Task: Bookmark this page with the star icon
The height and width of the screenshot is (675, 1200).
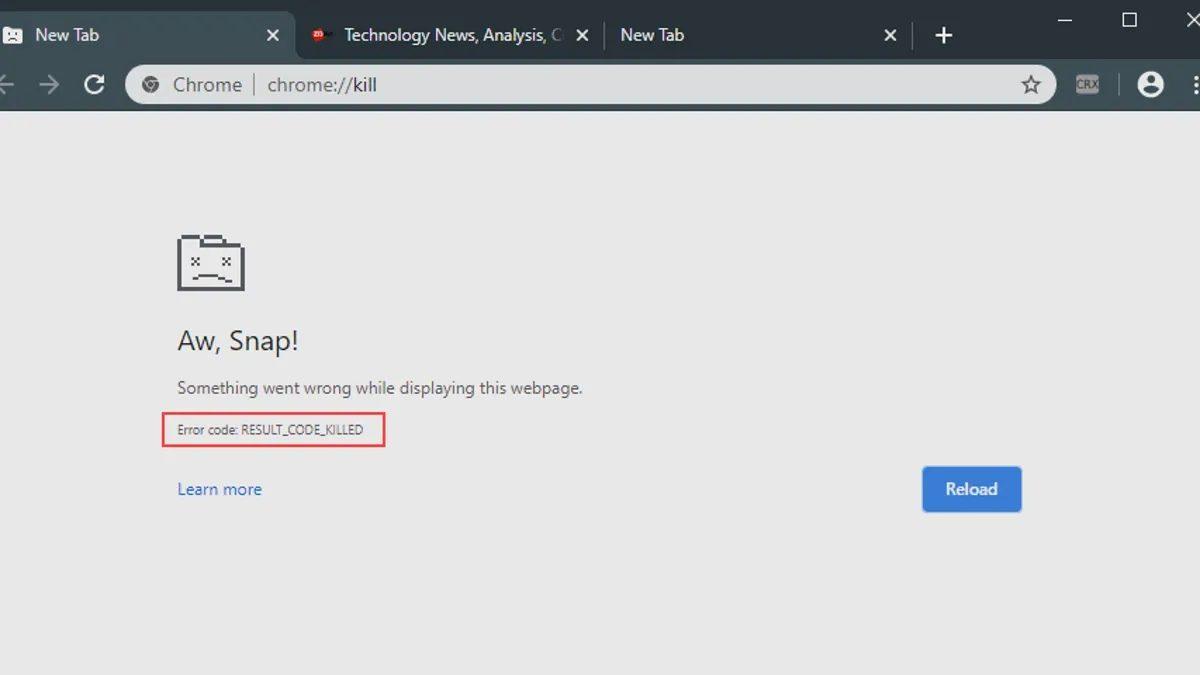Action: click(1030, 85)
